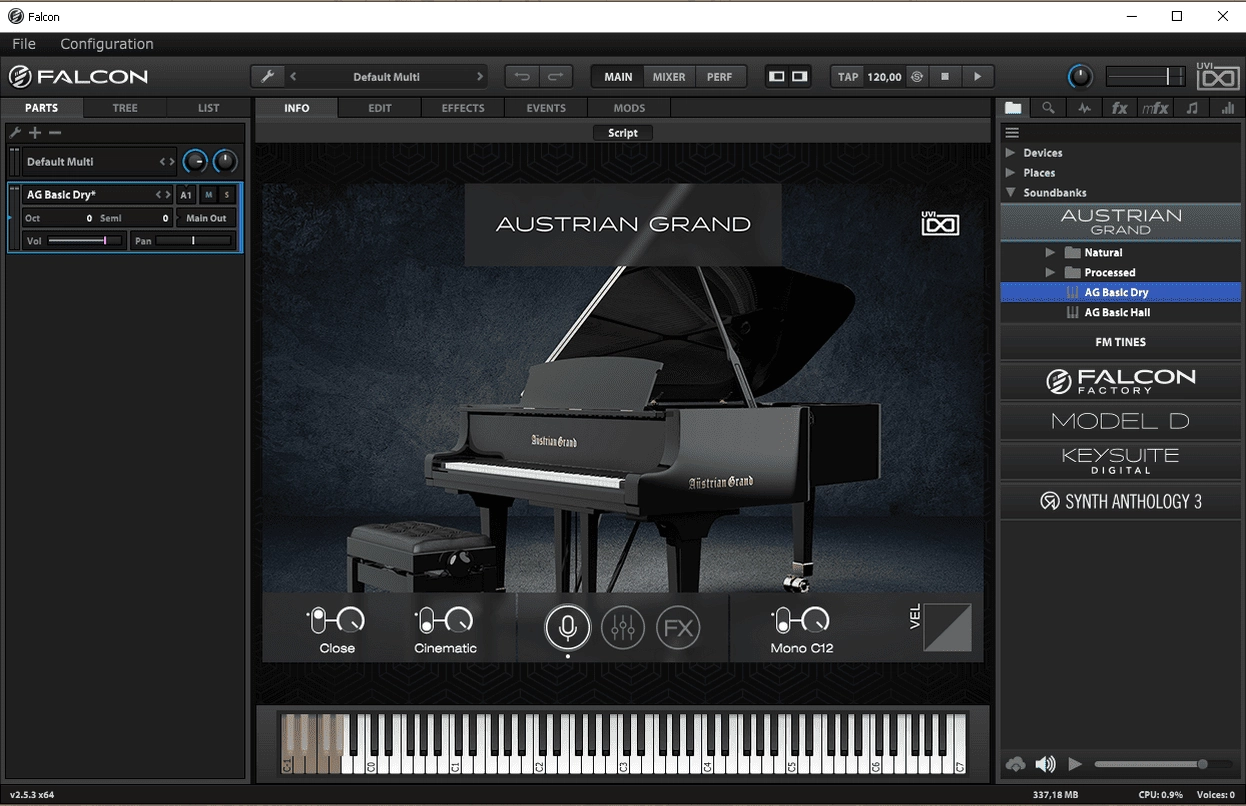
Task: Collapse the Soundbanks tree node
Action: pyautogui.click(x=1010, y=192)
